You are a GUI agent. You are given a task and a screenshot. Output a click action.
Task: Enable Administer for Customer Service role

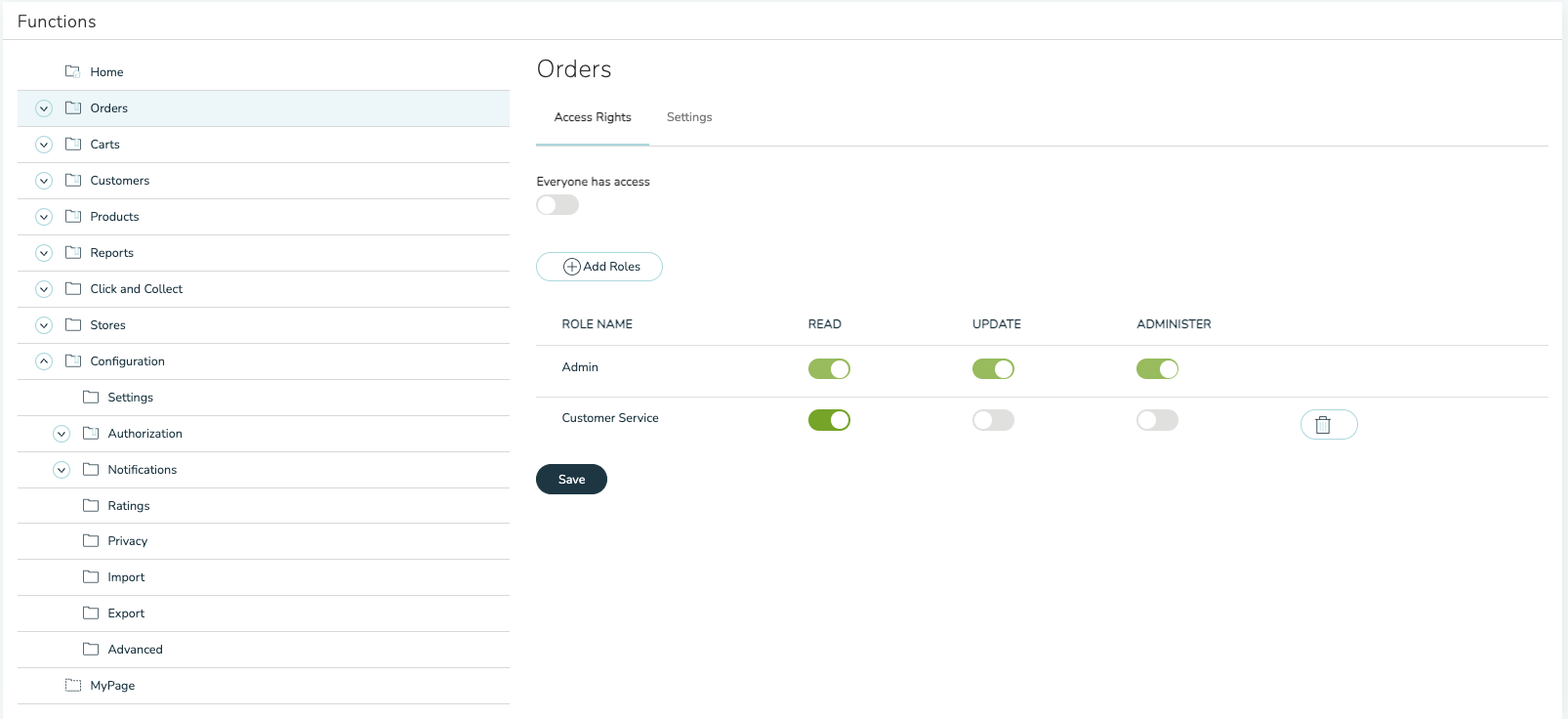click(x=1157, y=420)
